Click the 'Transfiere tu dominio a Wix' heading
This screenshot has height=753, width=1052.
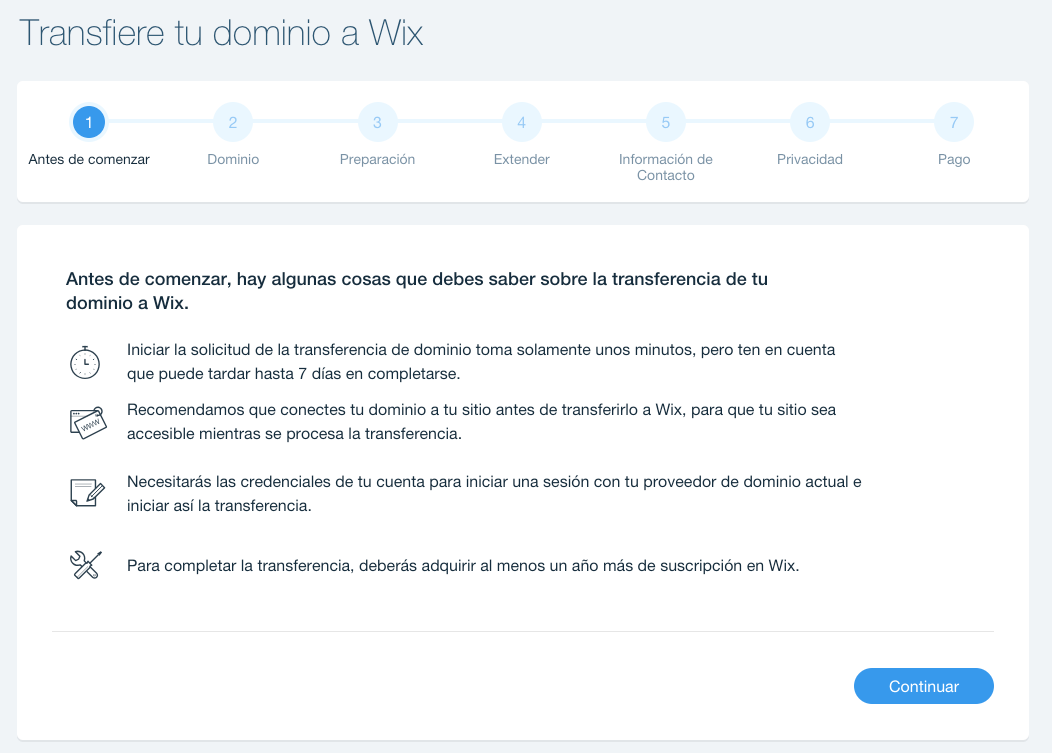tap(221, 33)
